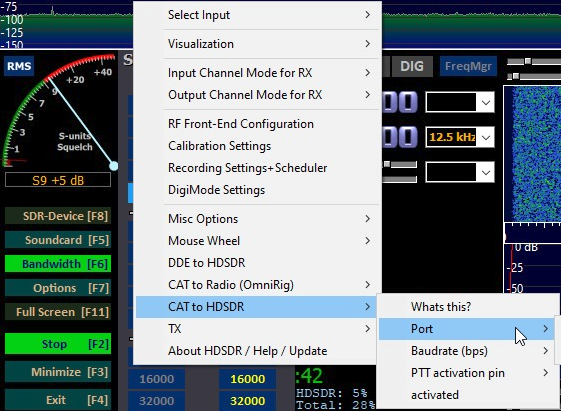Select CAT to HDSDR menu item
This screenshot has width=561, height=411.
(x=257, y=307)
